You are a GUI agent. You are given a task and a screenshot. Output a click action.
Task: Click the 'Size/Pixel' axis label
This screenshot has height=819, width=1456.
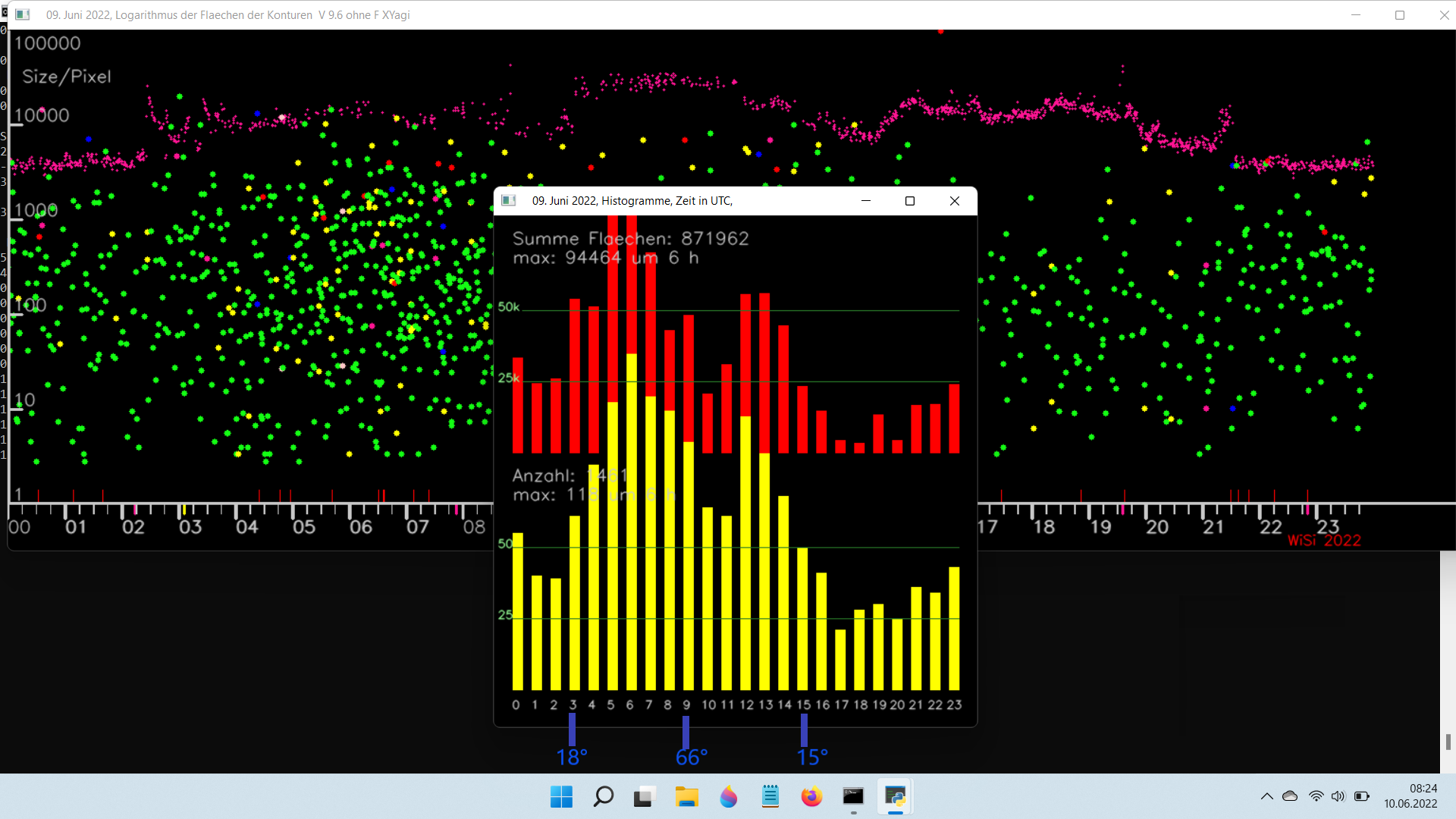(x=67, y=77)
